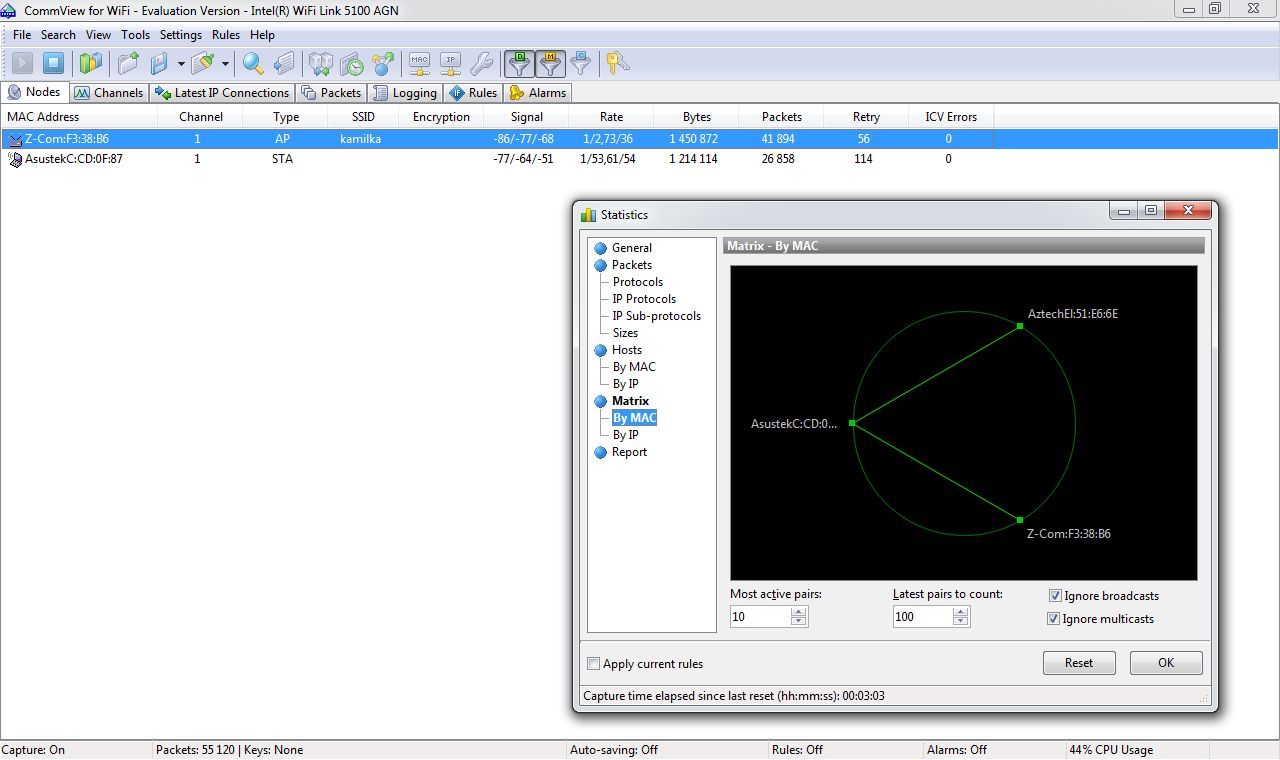Open the Statistics bar-chart toolbar icon
The height and width of the screenshot is (760, 1280).
click(x=91, y=64)
